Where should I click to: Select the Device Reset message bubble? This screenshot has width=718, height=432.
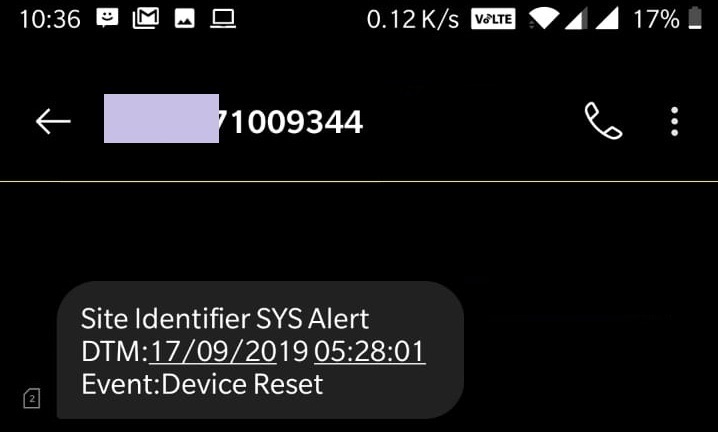(260, 350)
